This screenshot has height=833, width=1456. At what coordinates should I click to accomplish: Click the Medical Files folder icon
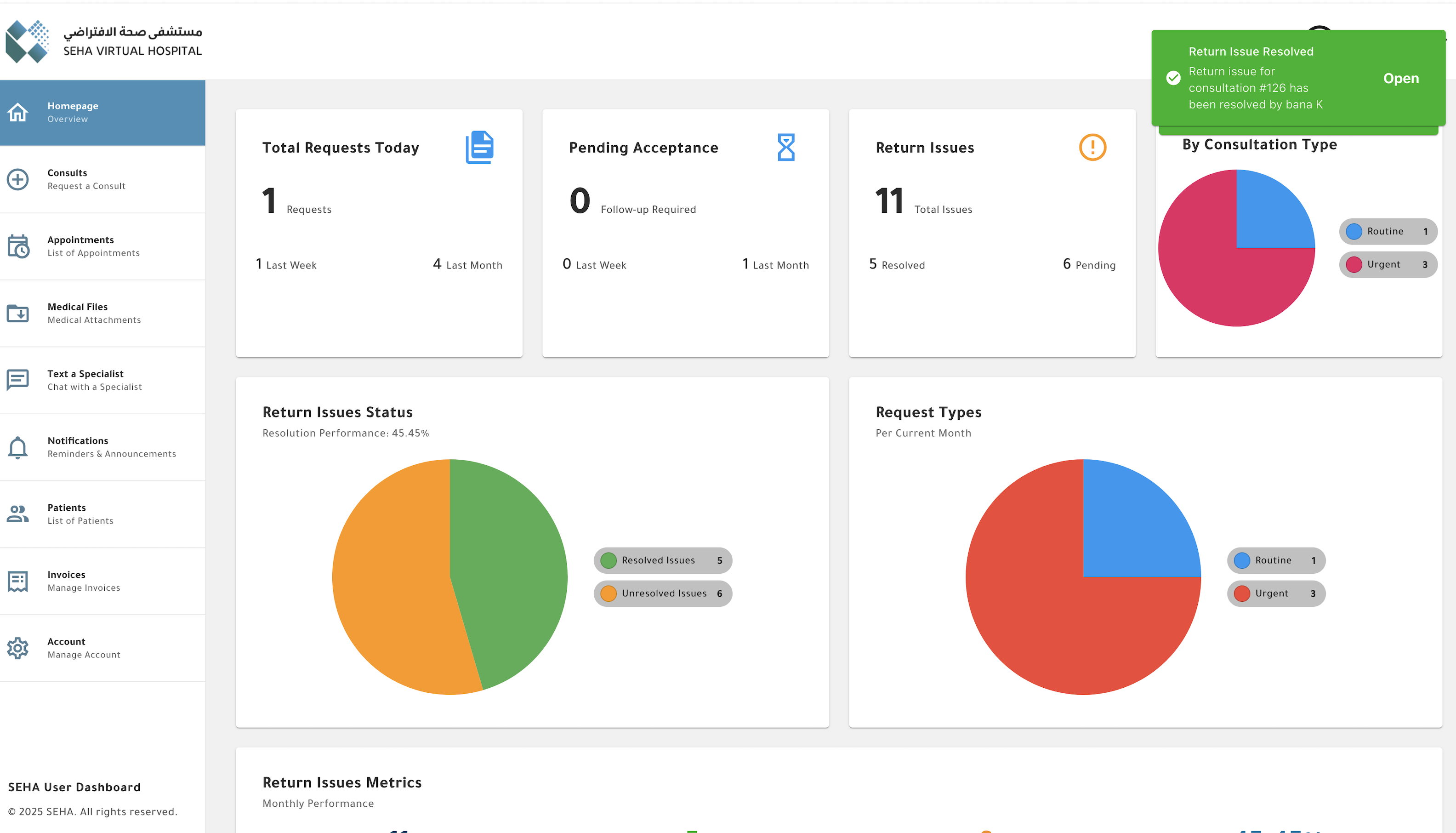click(x=18, y=313)
